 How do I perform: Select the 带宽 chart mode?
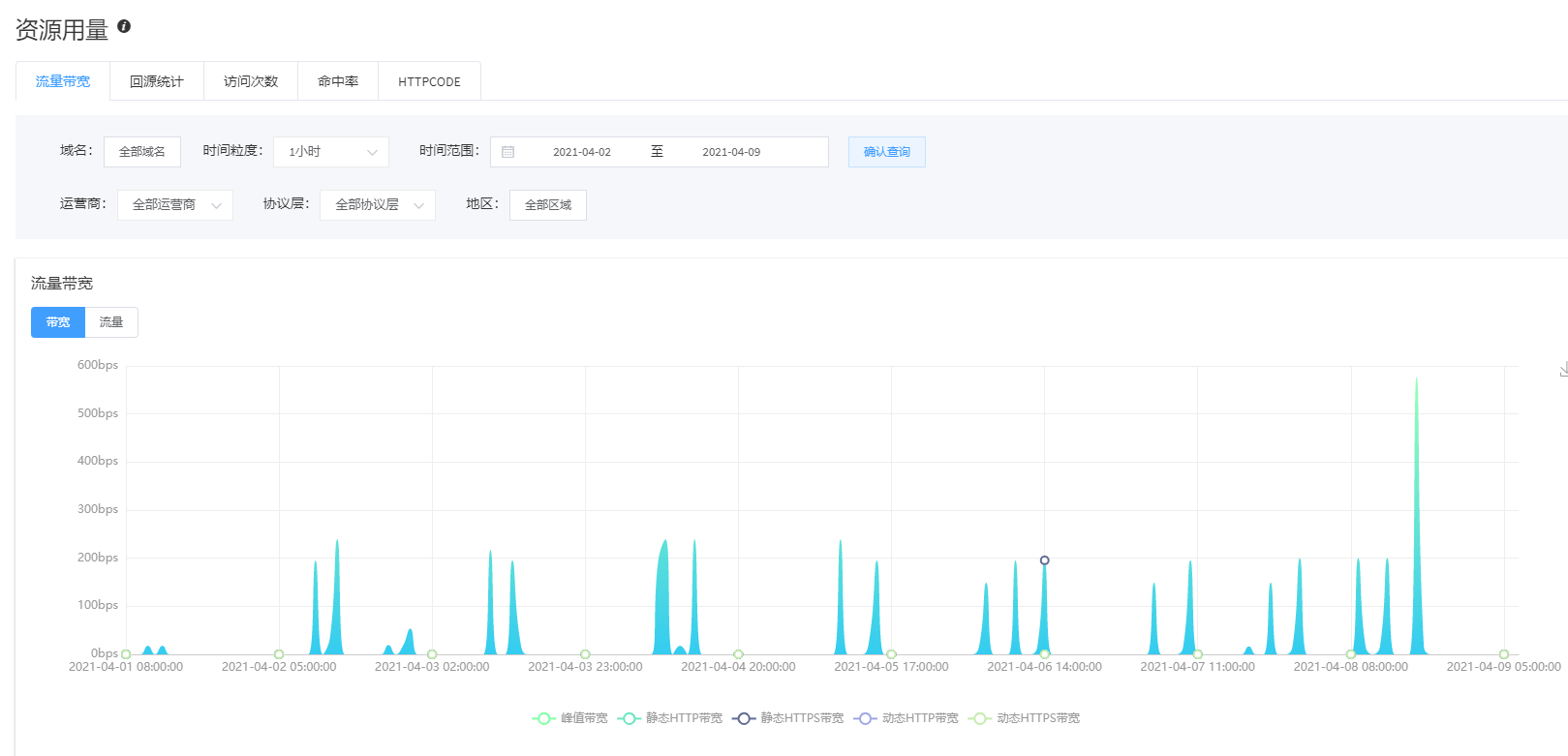click(x=58, y=322)
